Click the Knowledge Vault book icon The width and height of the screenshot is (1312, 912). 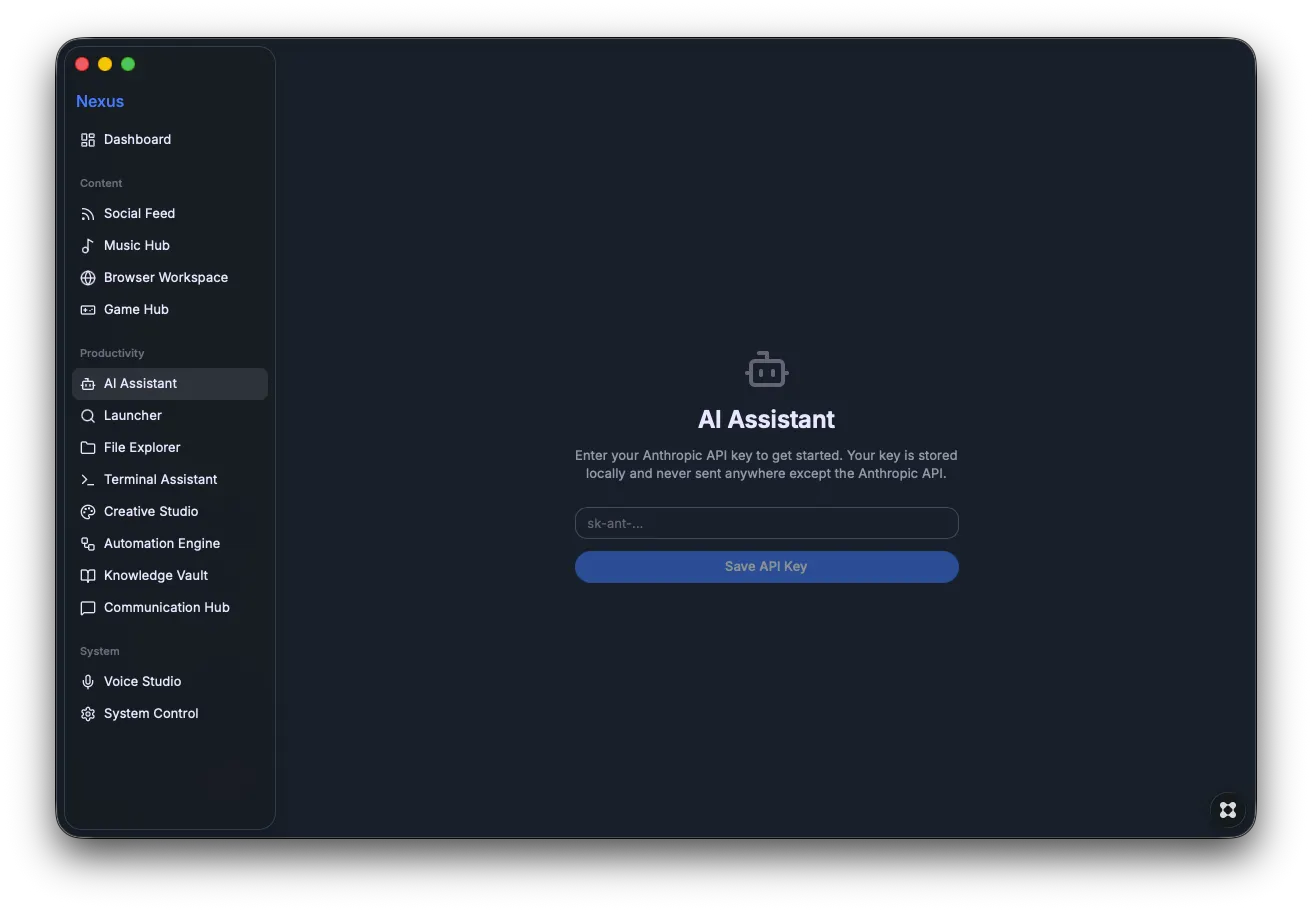pyautogui.click(x=88, y=576)
